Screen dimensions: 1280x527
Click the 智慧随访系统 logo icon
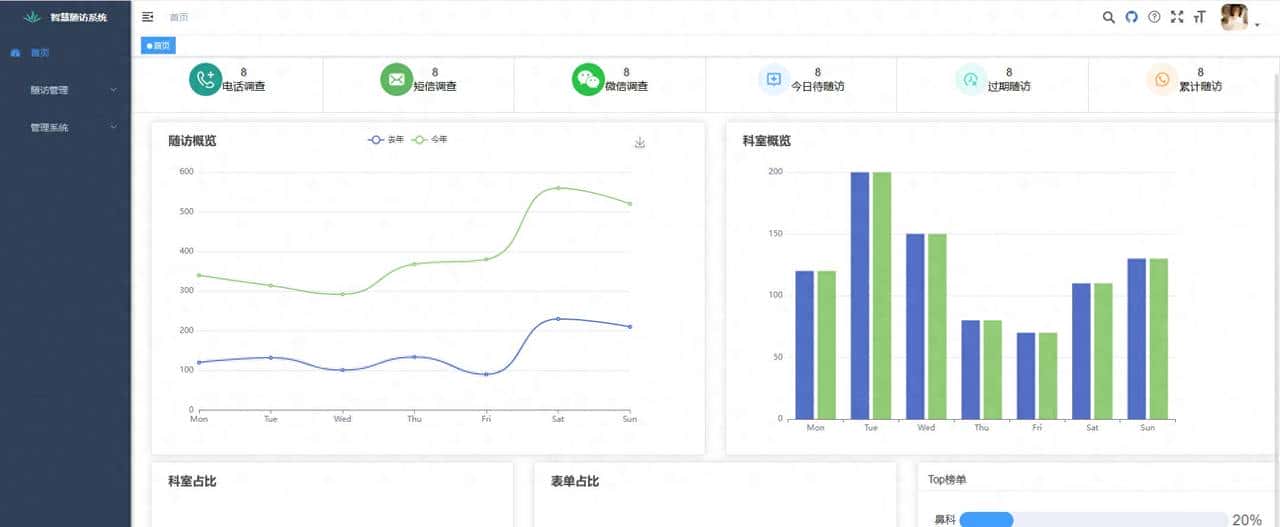[x=33, y=17]
